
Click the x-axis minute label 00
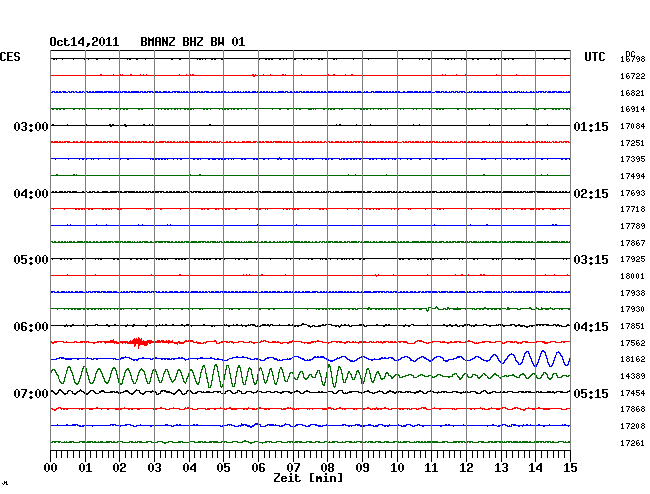(x=51, y=468)
